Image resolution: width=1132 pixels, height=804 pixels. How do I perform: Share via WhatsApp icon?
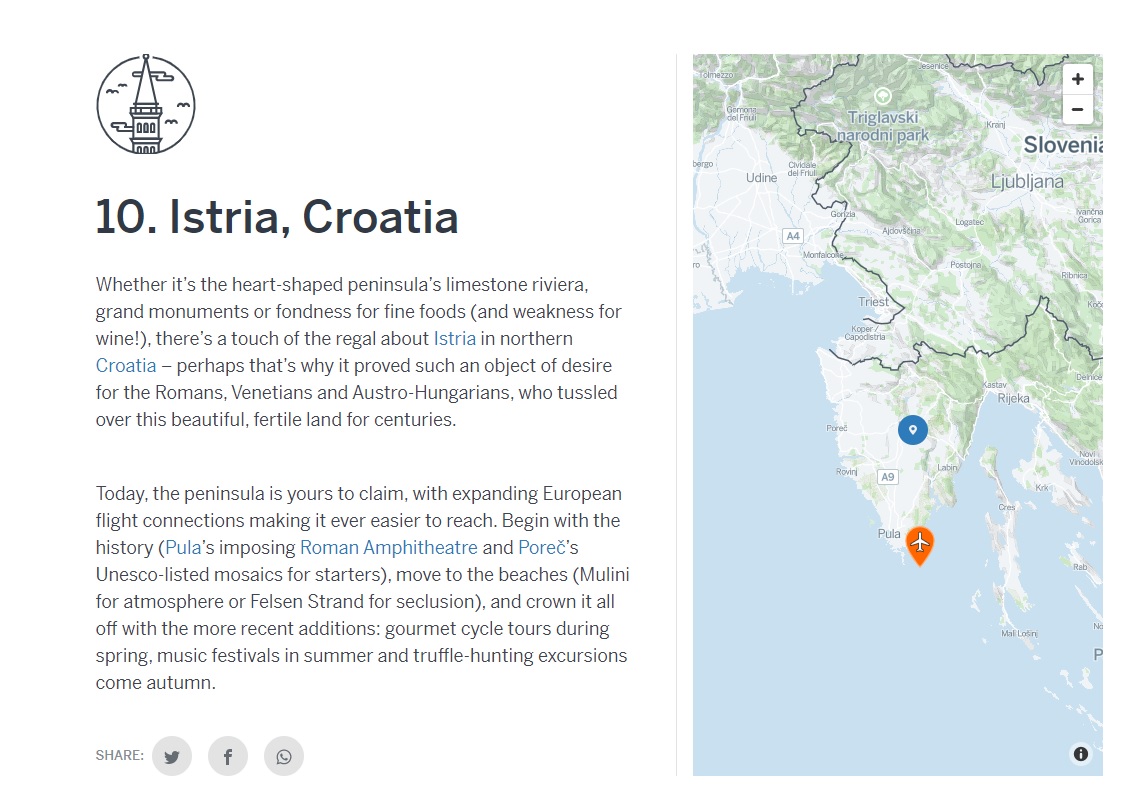click(x=284, y=756)
